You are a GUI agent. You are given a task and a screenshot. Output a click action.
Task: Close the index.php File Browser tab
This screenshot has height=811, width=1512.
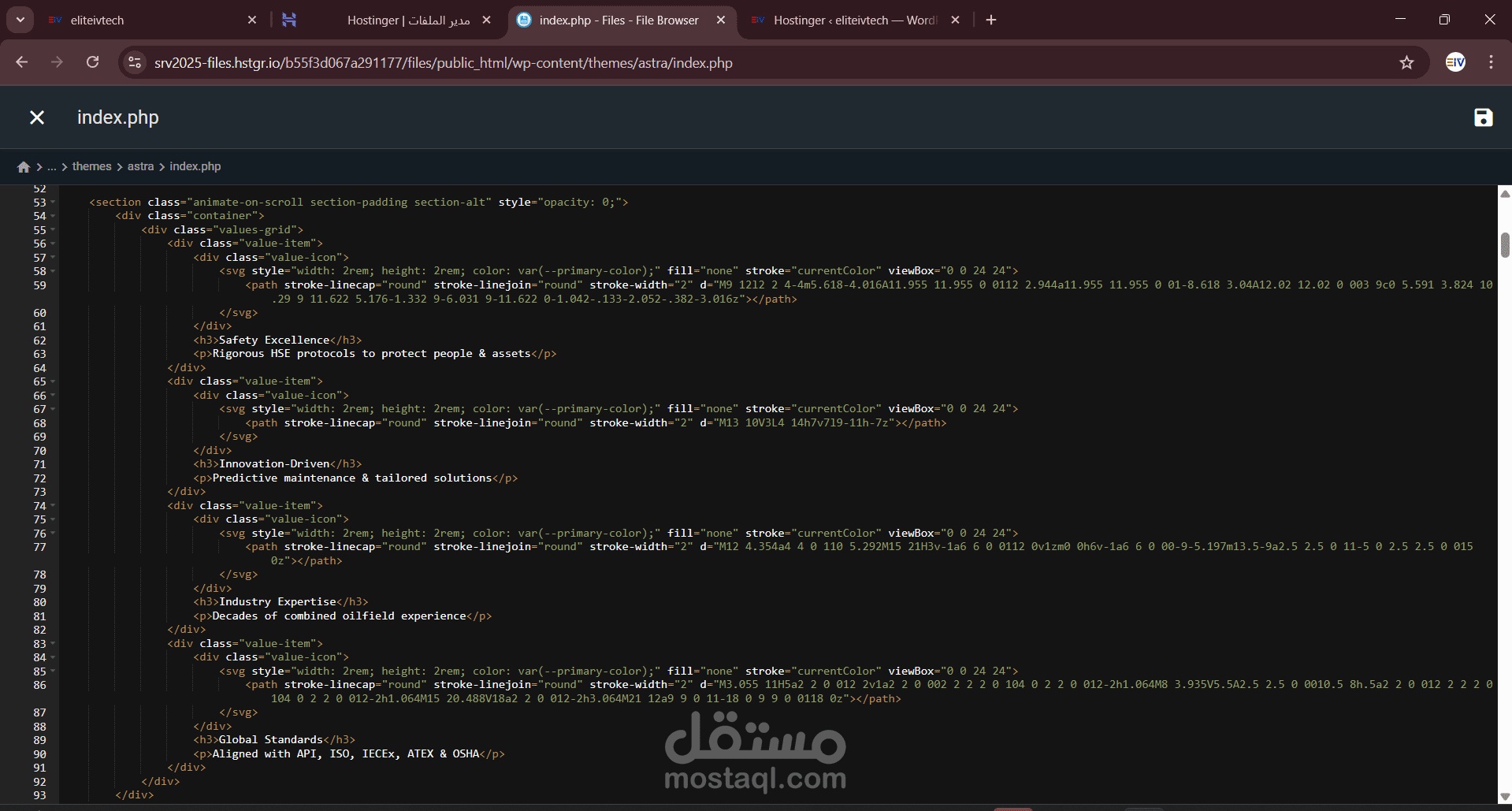[721, 20]
